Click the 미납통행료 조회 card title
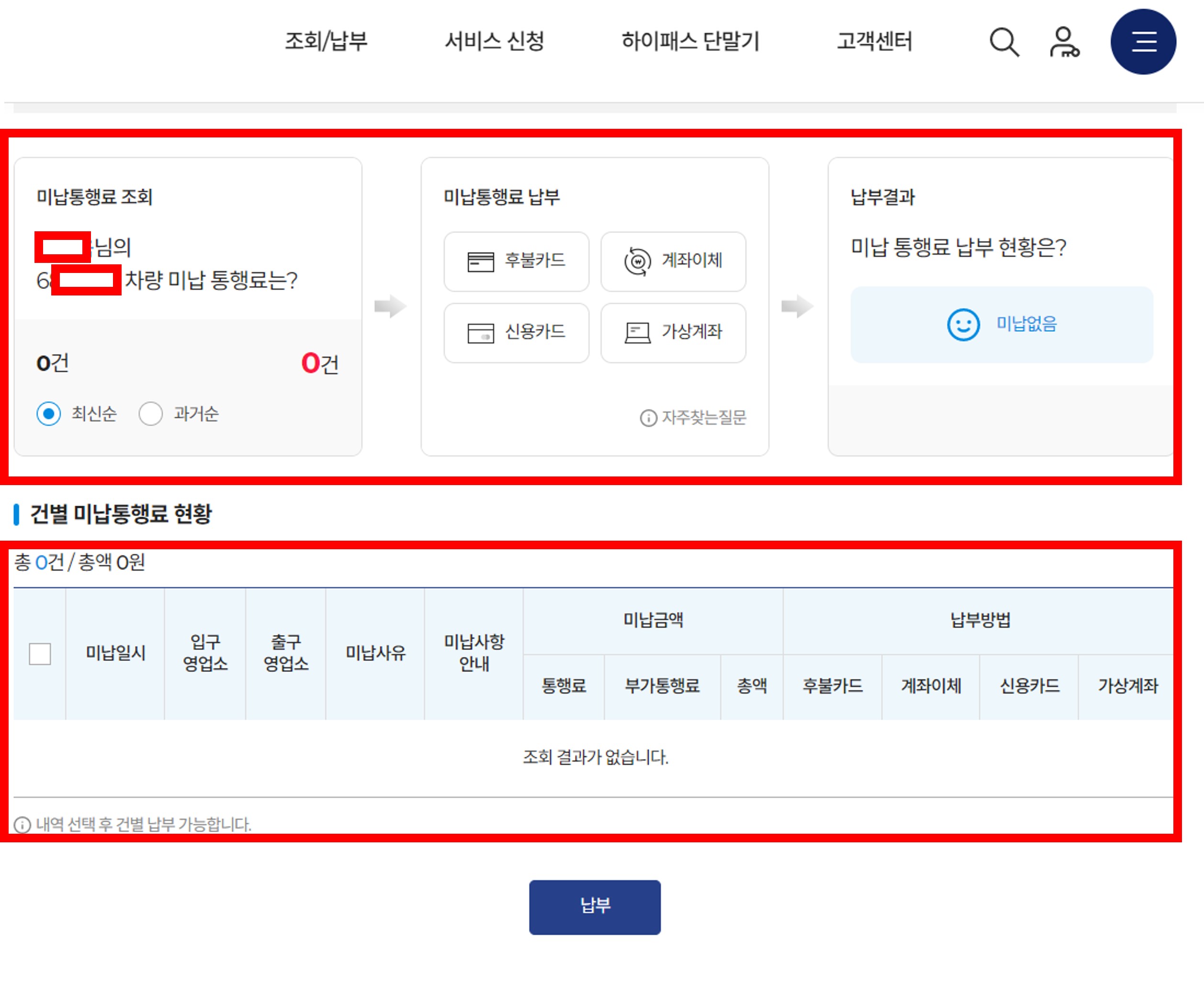This screenshot has height=986, width=1204. pos(94,197)
